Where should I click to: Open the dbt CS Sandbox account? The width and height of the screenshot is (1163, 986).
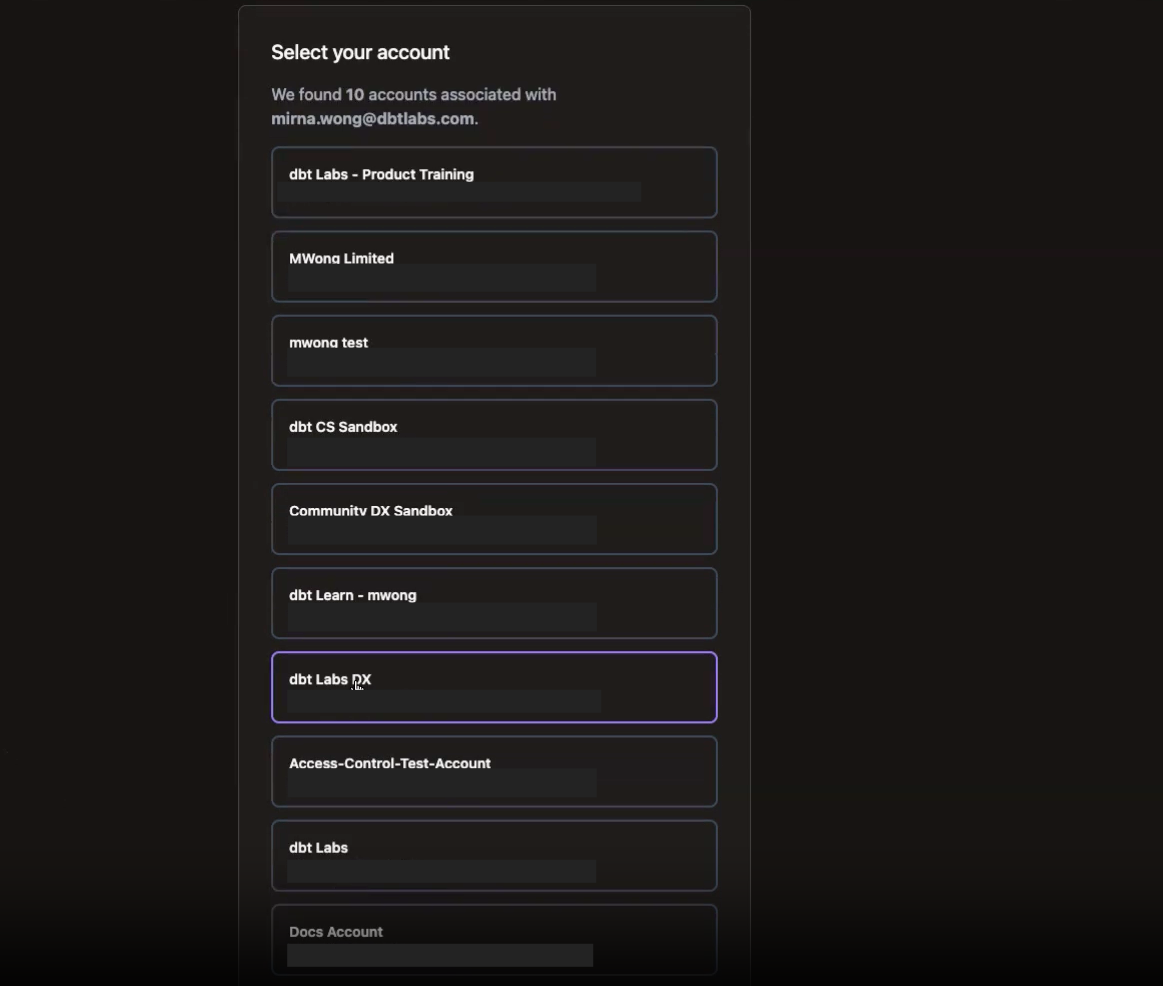click(494, 435)
